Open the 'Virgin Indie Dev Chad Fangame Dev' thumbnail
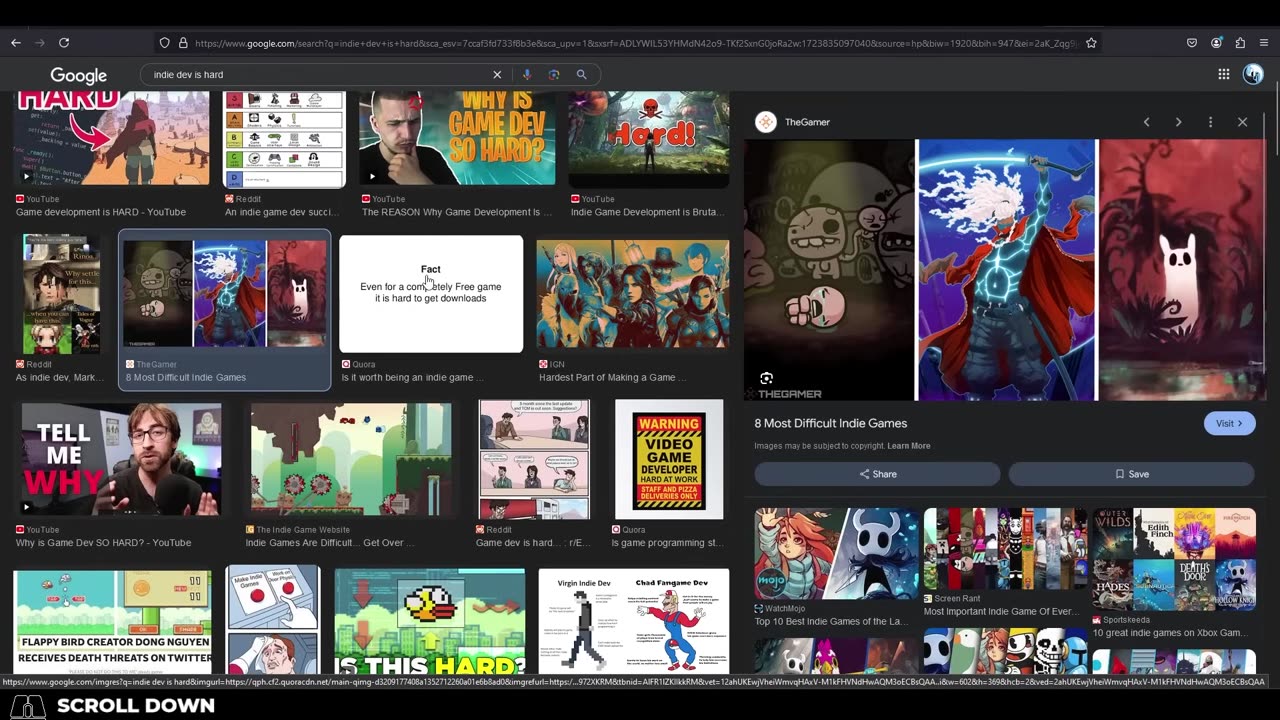 (633, 621)
